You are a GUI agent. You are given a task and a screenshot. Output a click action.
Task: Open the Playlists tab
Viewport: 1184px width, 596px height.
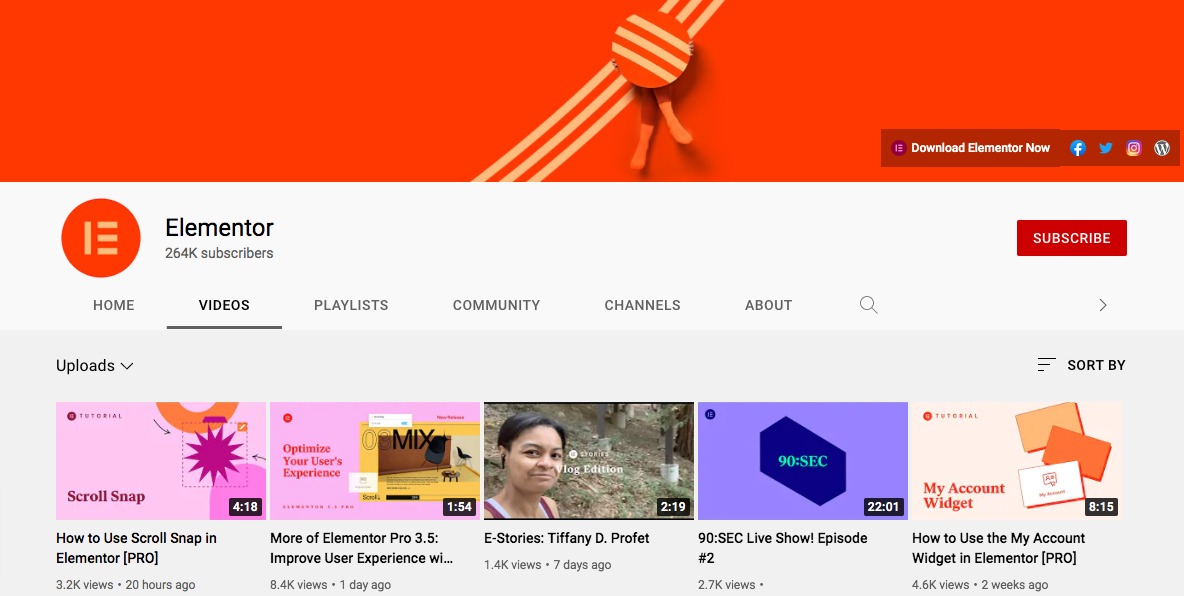[351, 305]
